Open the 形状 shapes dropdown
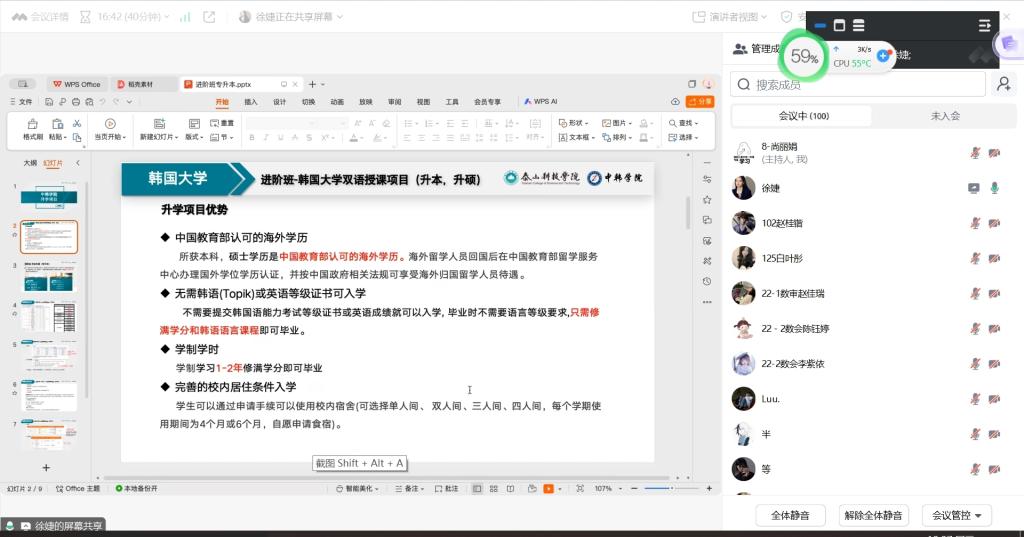1024x537 pixels. point(573,123)
